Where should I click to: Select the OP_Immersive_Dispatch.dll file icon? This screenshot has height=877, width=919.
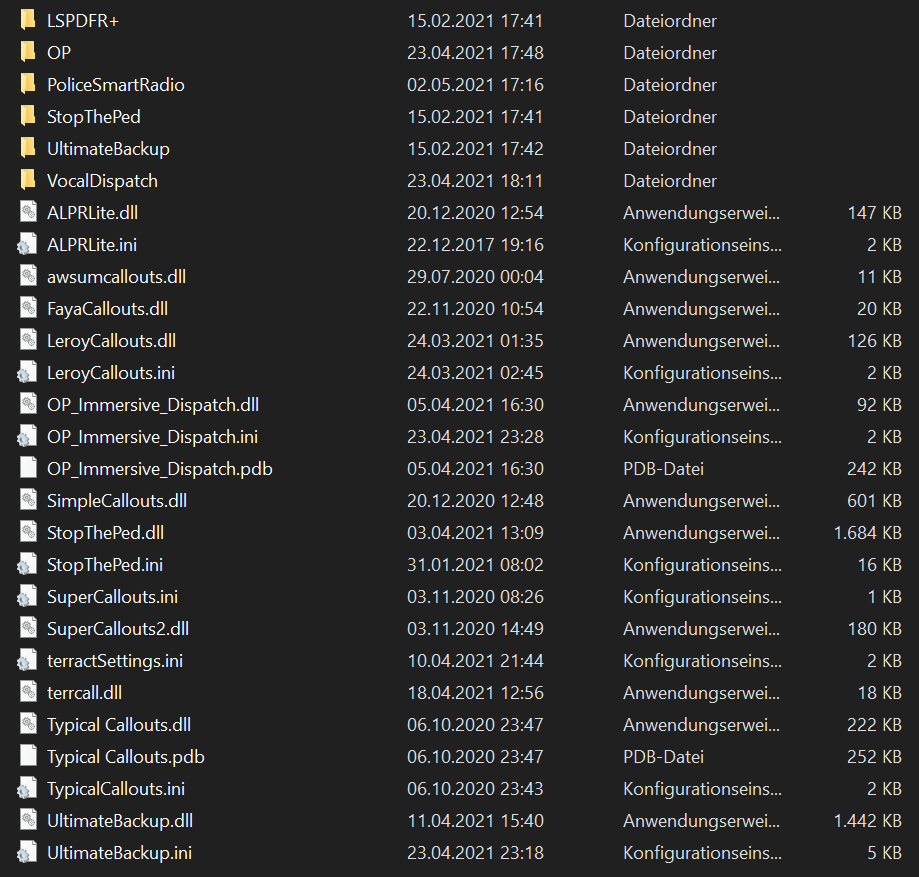pos(28,404)
